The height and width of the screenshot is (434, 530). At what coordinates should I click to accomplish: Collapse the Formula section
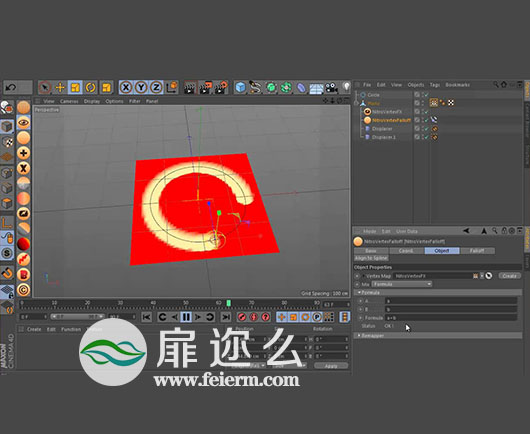click(359, 292)
